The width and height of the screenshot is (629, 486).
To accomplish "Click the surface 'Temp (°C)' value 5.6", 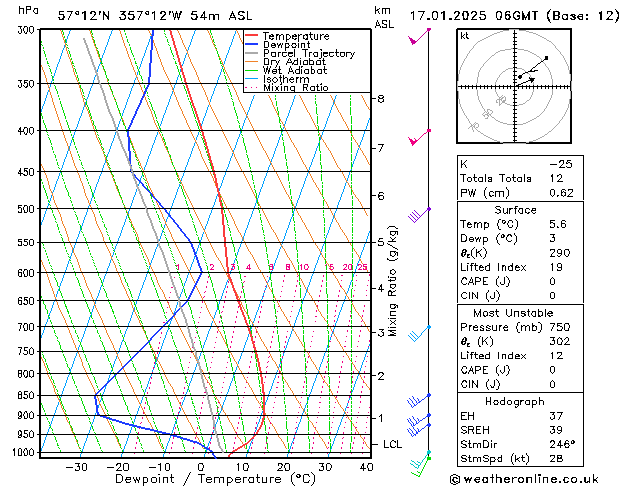I will coord(558,224).
